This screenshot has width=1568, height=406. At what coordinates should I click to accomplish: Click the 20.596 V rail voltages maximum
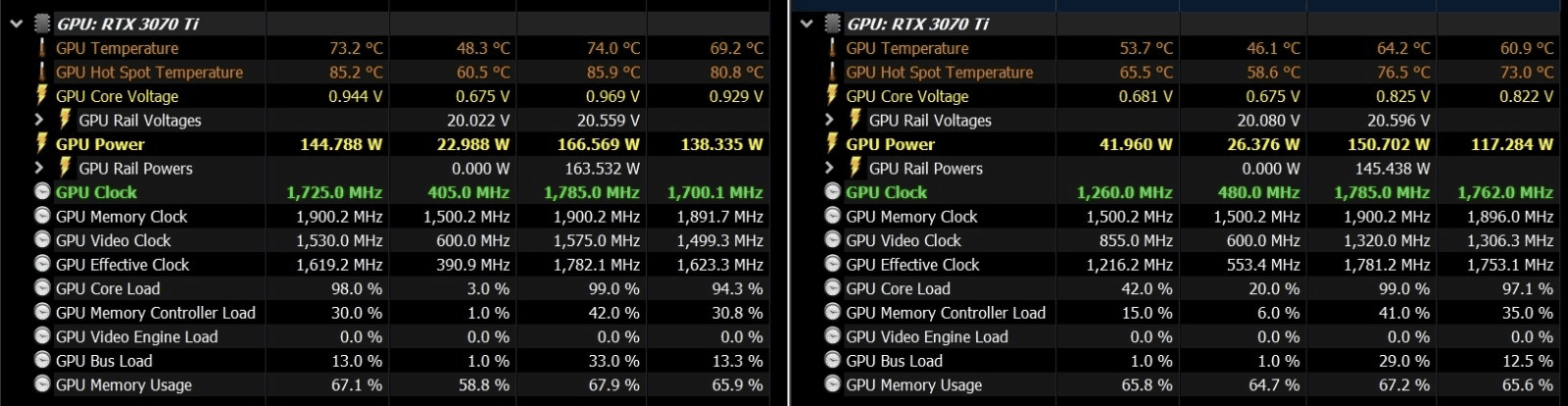coord(1398,120)
